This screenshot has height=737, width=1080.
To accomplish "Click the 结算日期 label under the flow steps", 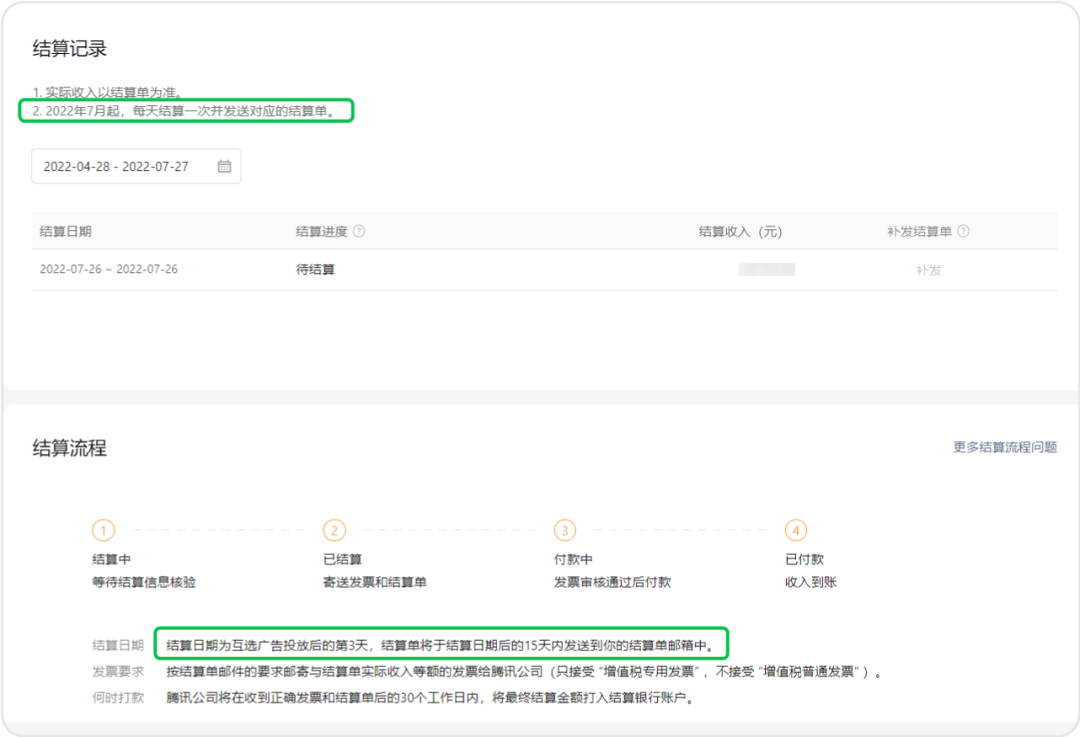I will [118, 645].
